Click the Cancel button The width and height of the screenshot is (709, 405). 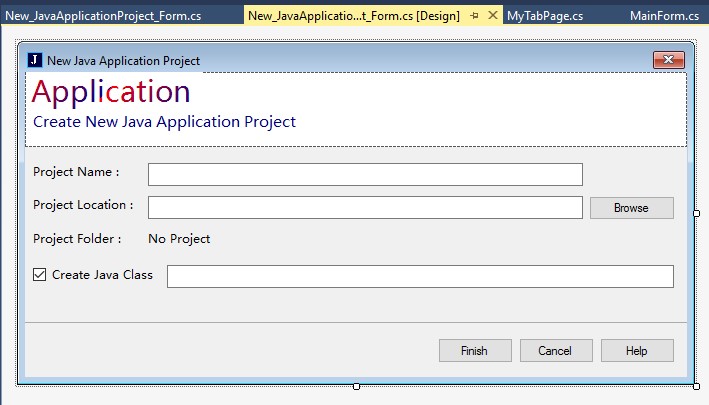(x=556, y=351)
